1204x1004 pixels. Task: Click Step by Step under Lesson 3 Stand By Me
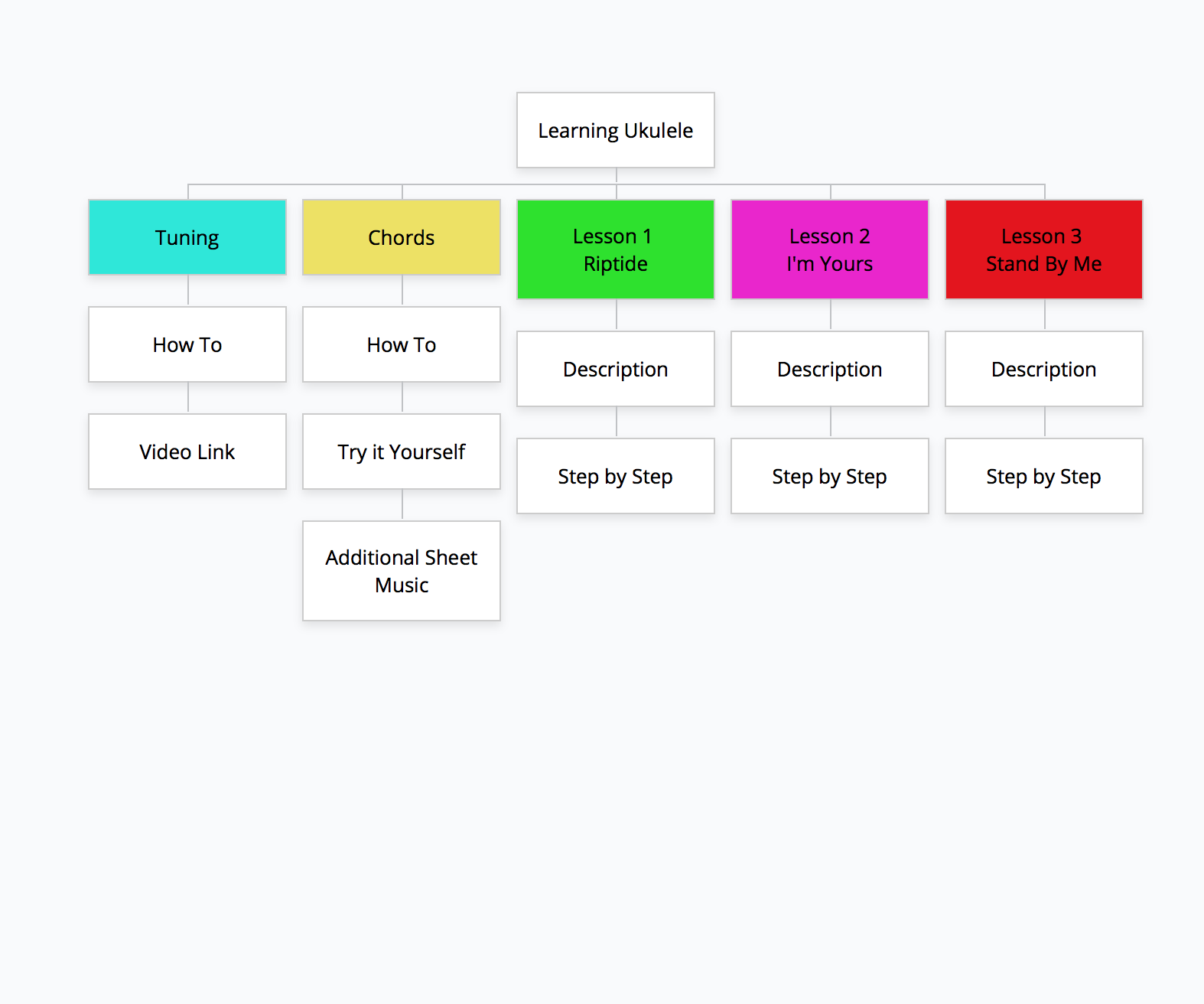pos(1043,476)
